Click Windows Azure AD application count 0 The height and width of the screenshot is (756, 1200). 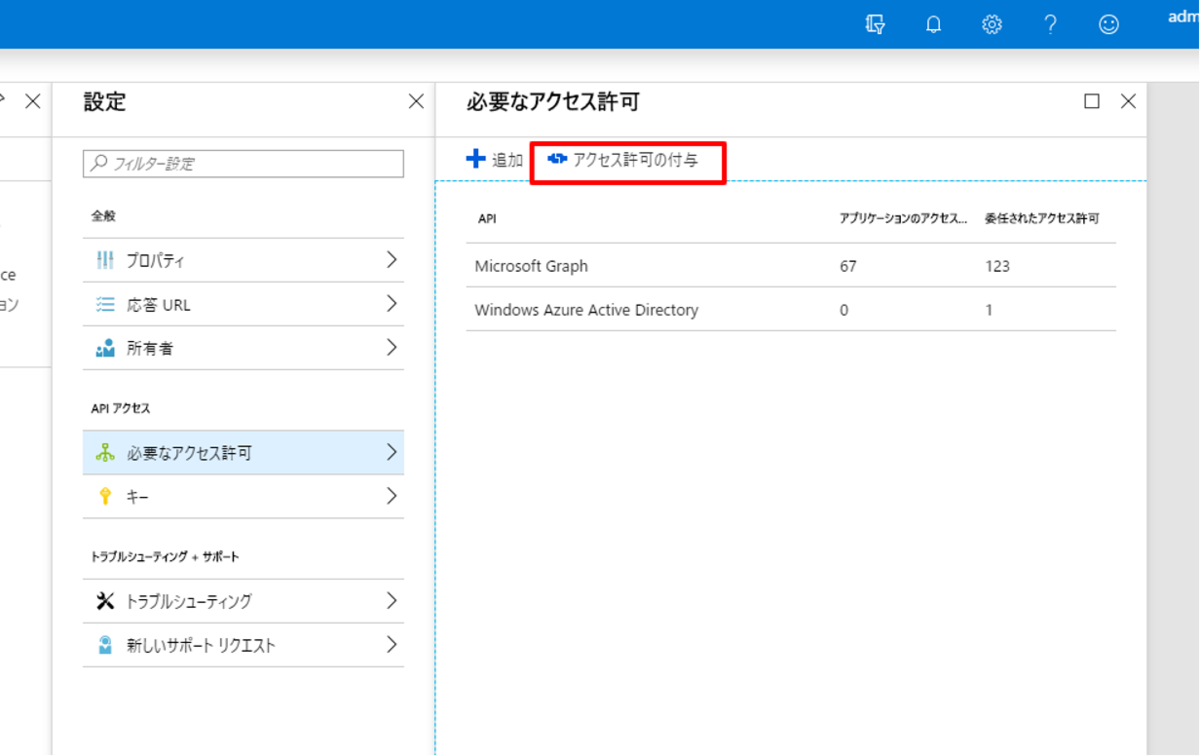pyautogui.click(x=844, y=310)
